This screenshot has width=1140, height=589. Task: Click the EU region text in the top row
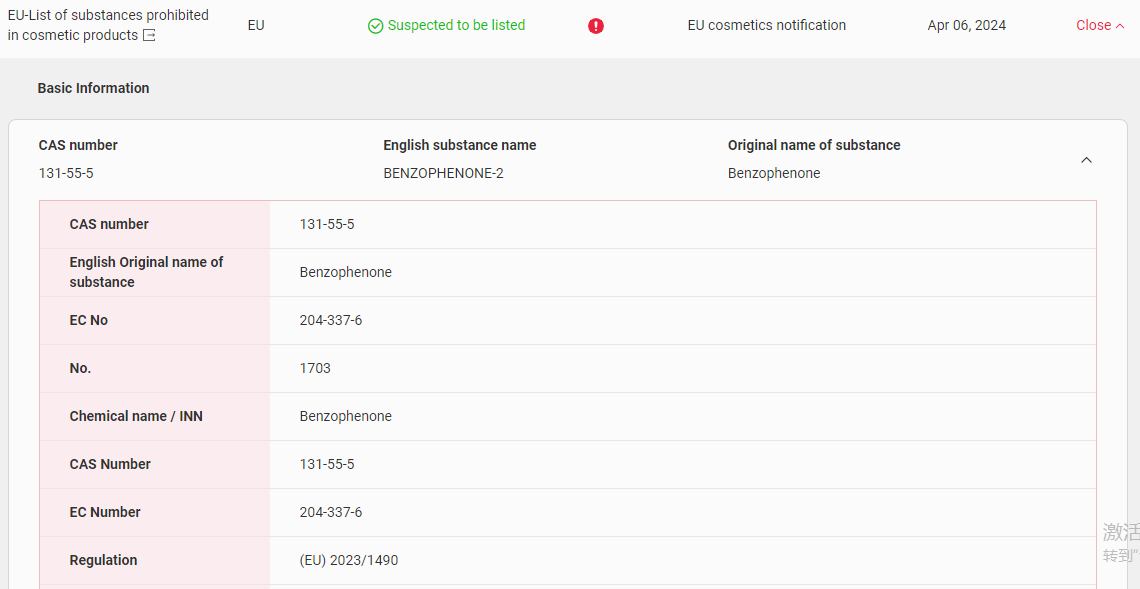pos(256,25)
